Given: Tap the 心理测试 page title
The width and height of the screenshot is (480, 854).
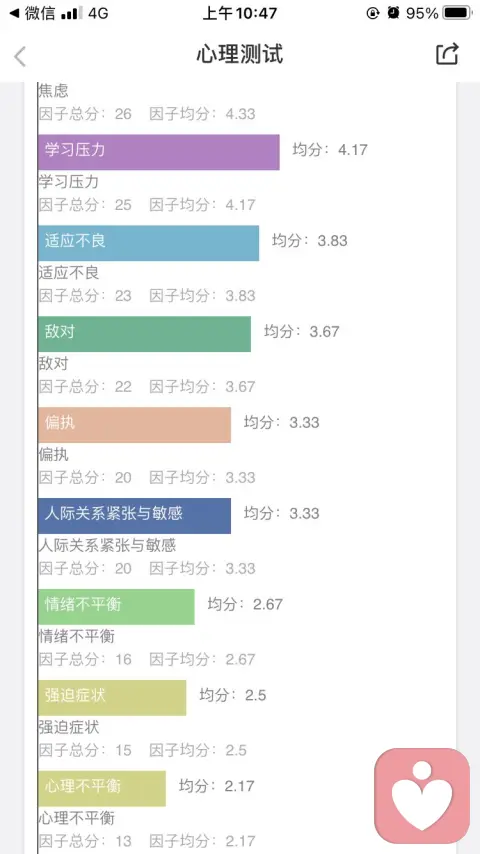Looking at the screenshot, I should pyautogui.click(x=240, y=54).
